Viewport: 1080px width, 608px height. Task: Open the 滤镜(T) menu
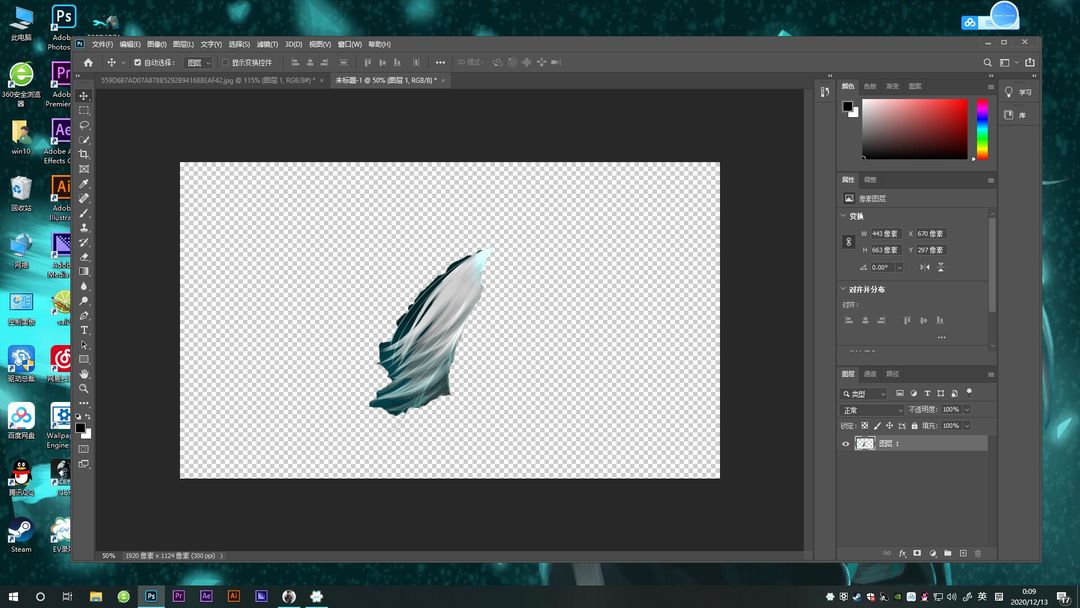[267, 44]
